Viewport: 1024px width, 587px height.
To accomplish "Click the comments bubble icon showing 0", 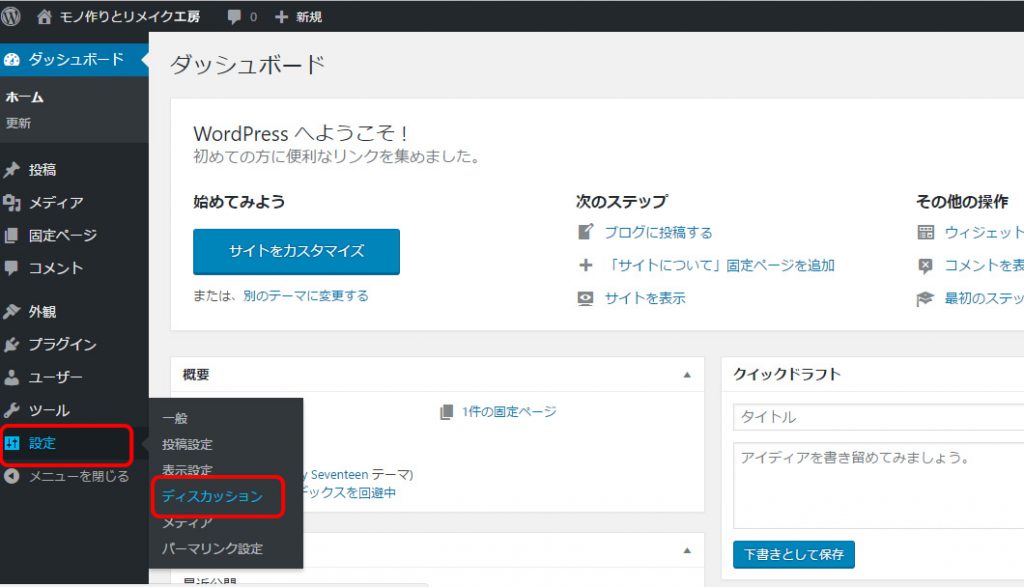I will [x=233, y=15].
